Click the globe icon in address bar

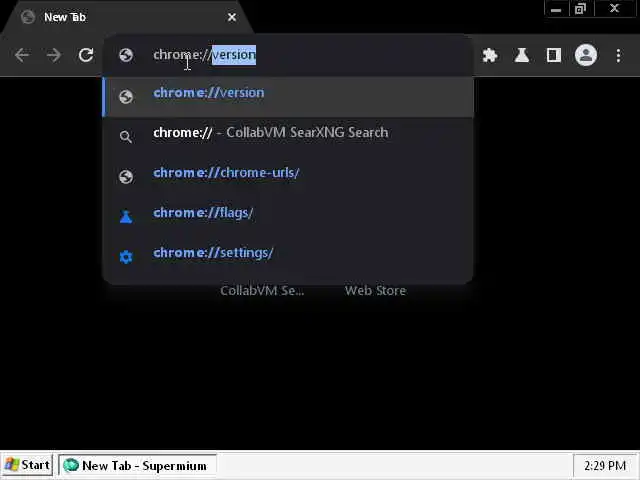[126, 55]
